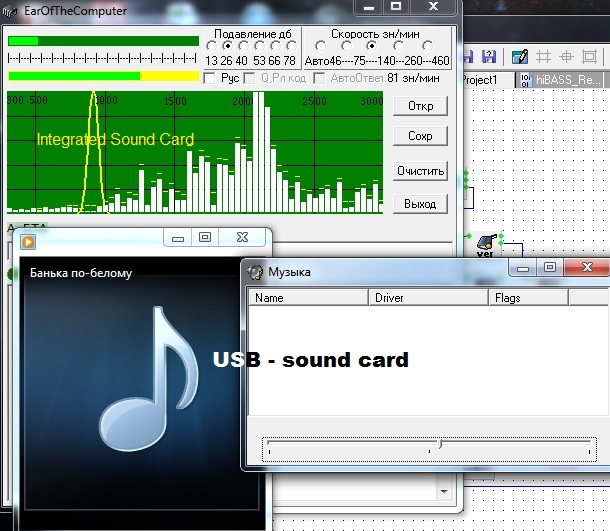Screen dimensions: 610x531
Task: Enable the Рус checkbox
Action: click(x=209, y=77)
